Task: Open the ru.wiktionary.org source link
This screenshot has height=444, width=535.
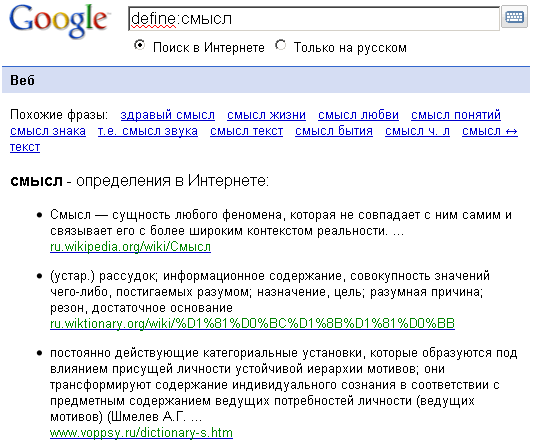Action: (x=252, y=324)
